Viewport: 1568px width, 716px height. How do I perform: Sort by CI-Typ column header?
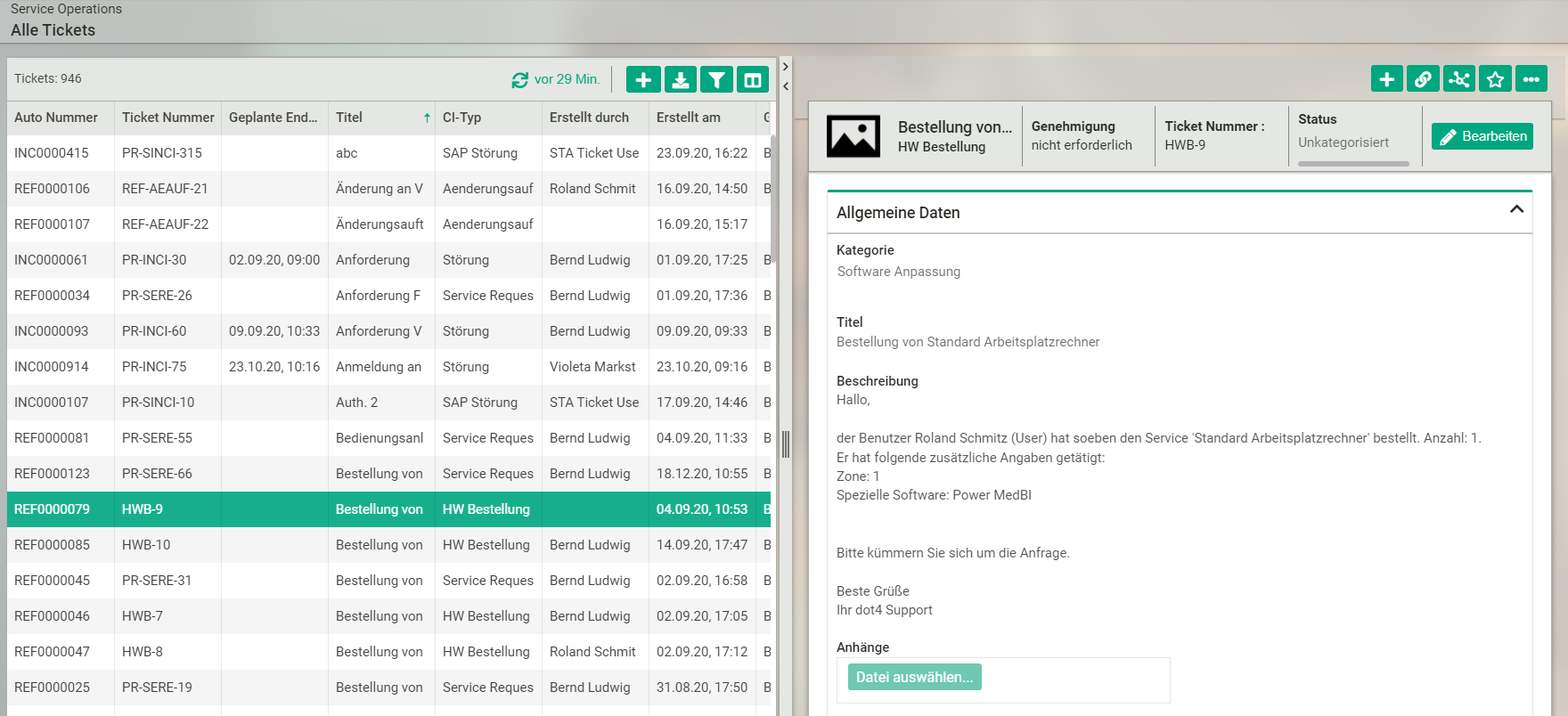488,118
